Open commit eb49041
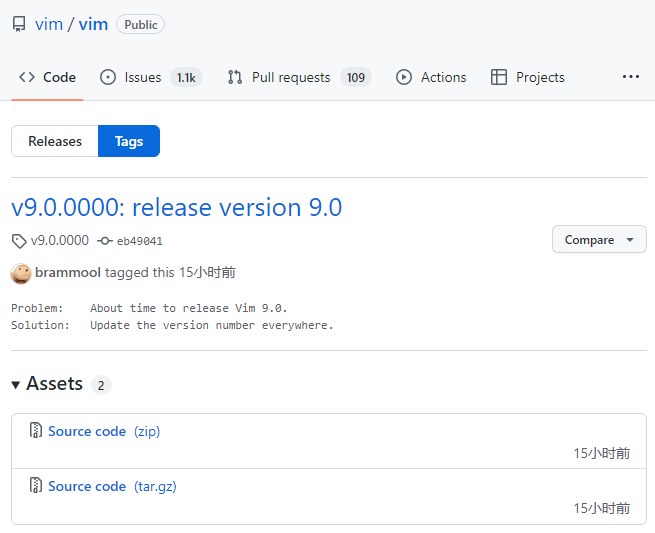 [140, 241]
